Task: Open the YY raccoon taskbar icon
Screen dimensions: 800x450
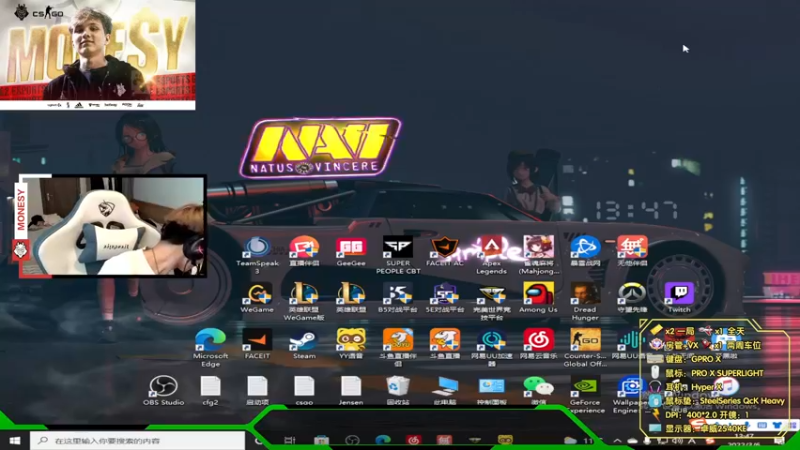Action: [505, 440]
